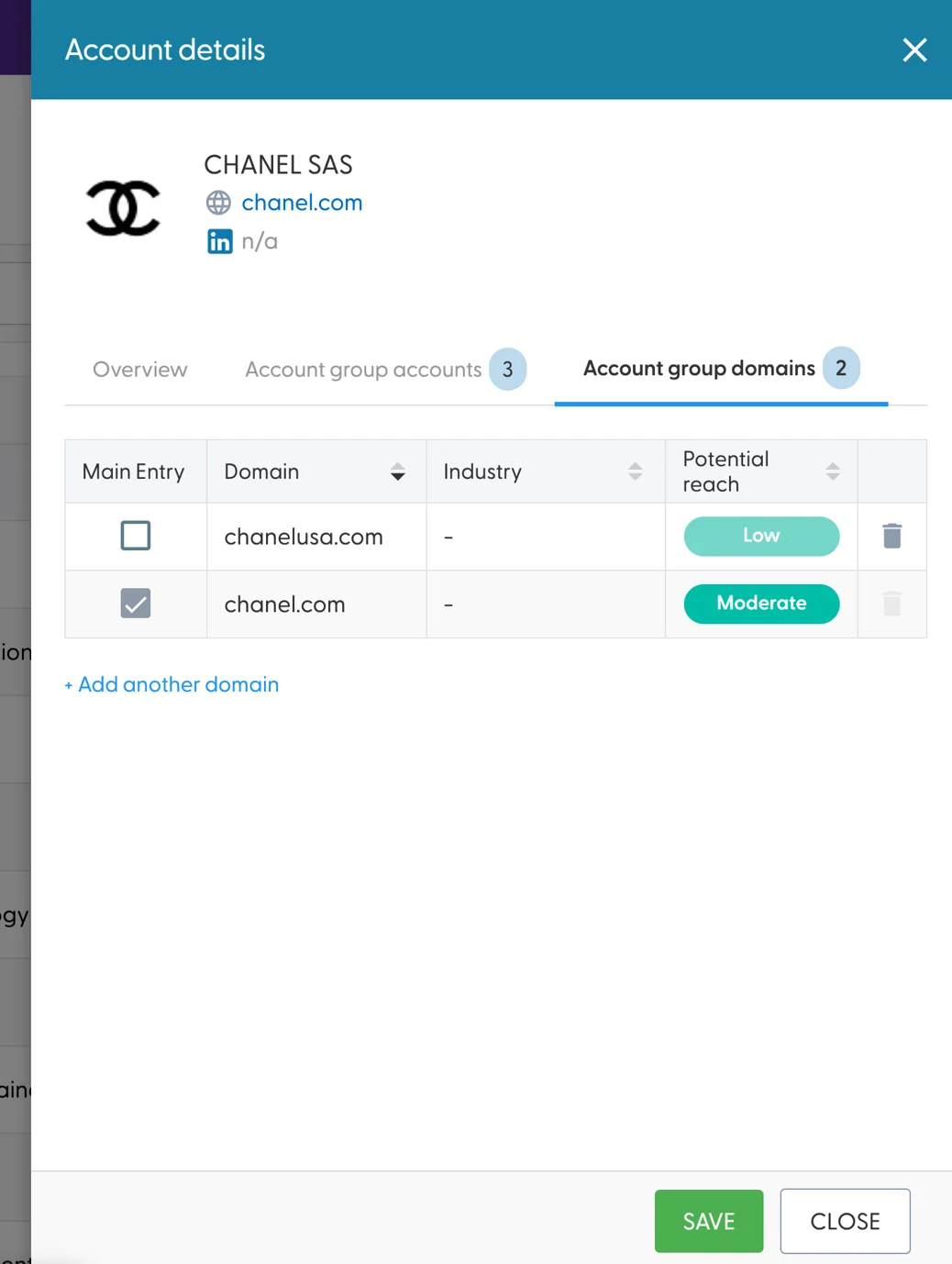The width and height of the screenshot is (952, 1264).
Task: Click the domains count badge 2
Action: [841, 368]
